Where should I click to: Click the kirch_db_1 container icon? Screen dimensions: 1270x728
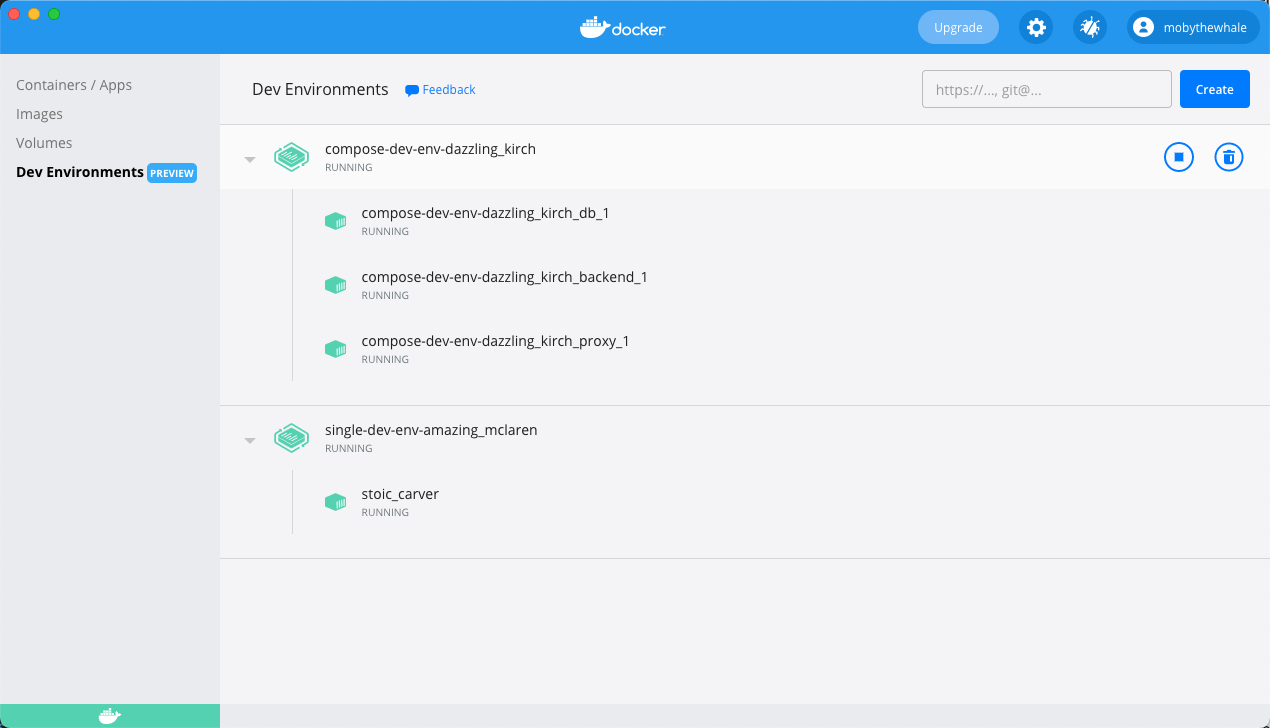pyautogui.click(x=335, y=221)
